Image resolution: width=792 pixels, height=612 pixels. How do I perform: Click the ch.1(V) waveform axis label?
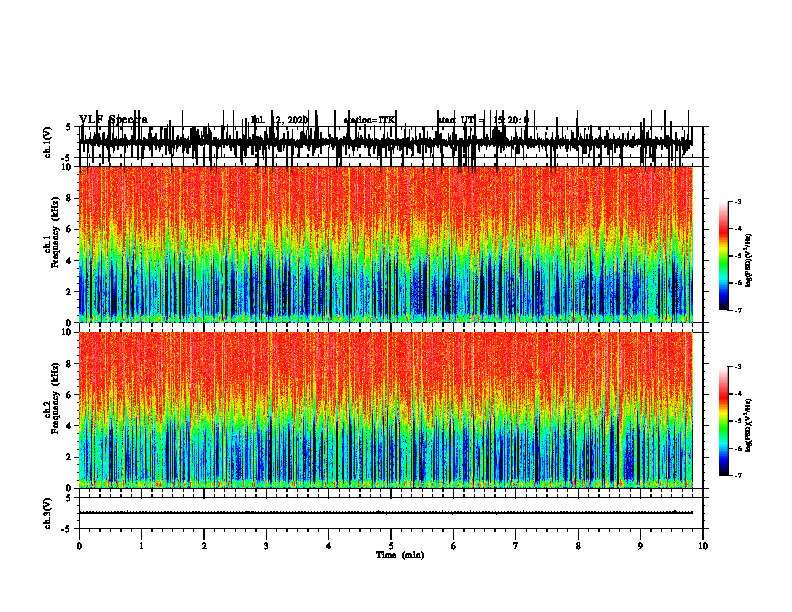pos(48,142)
